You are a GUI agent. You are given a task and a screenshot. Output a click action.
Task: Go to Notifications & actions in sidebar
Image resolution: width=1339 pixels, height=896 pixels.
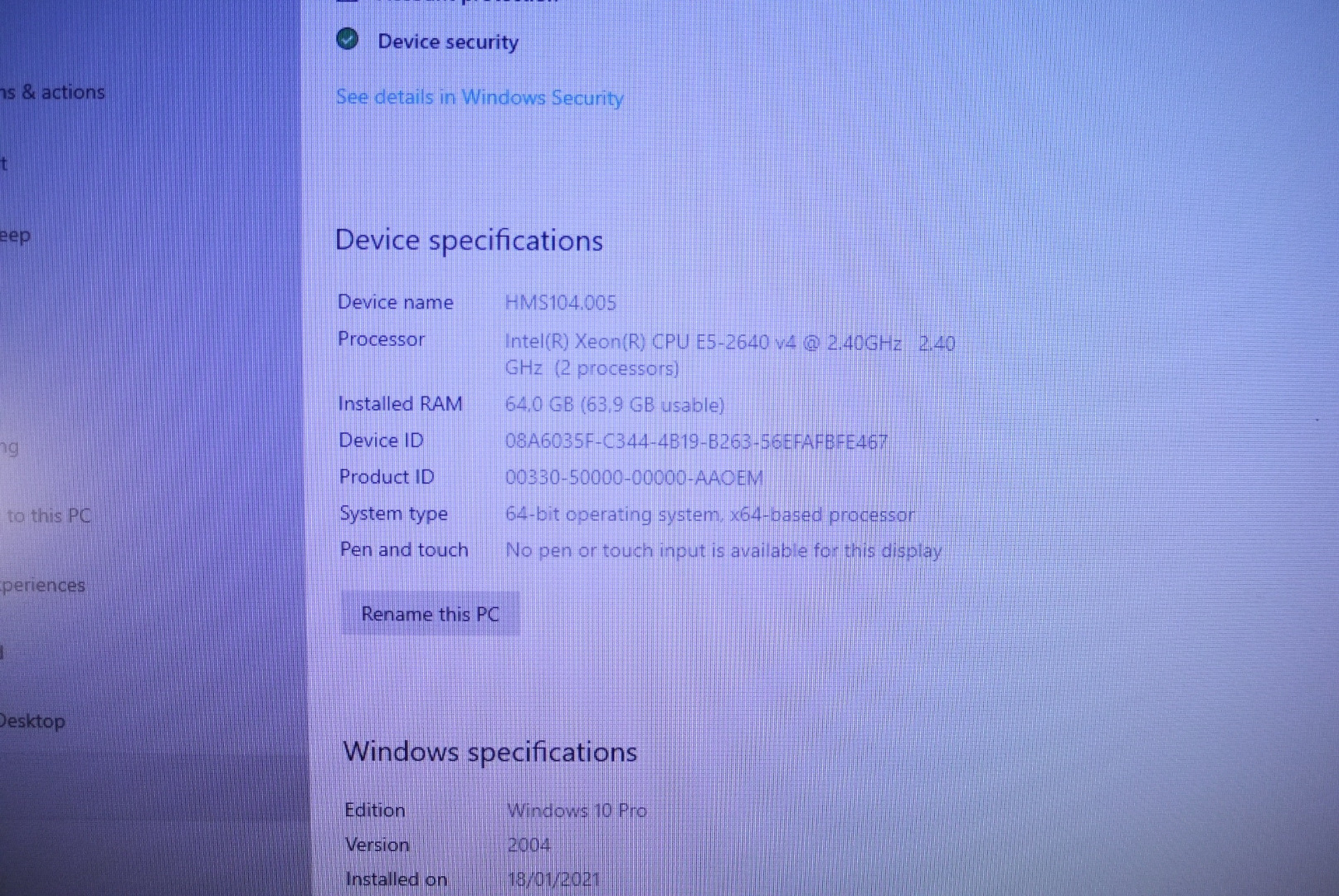coord(52,92)
